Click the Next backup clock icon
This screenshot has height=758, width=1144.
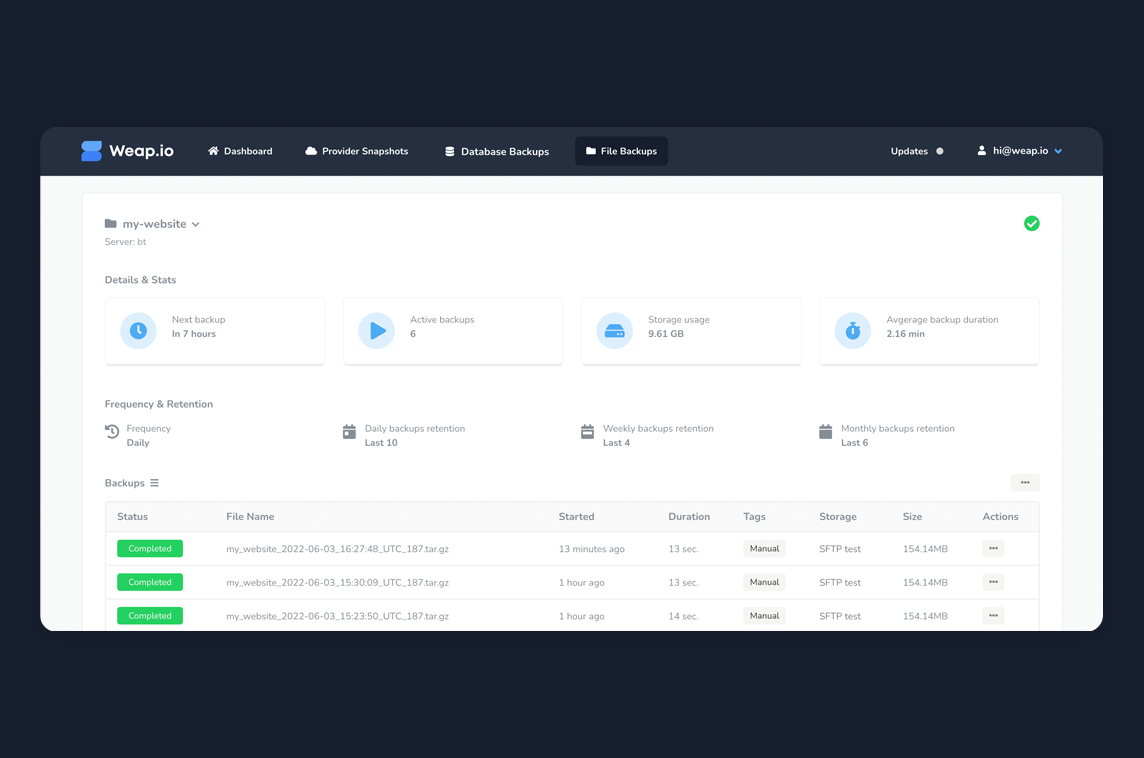(138, 330)
